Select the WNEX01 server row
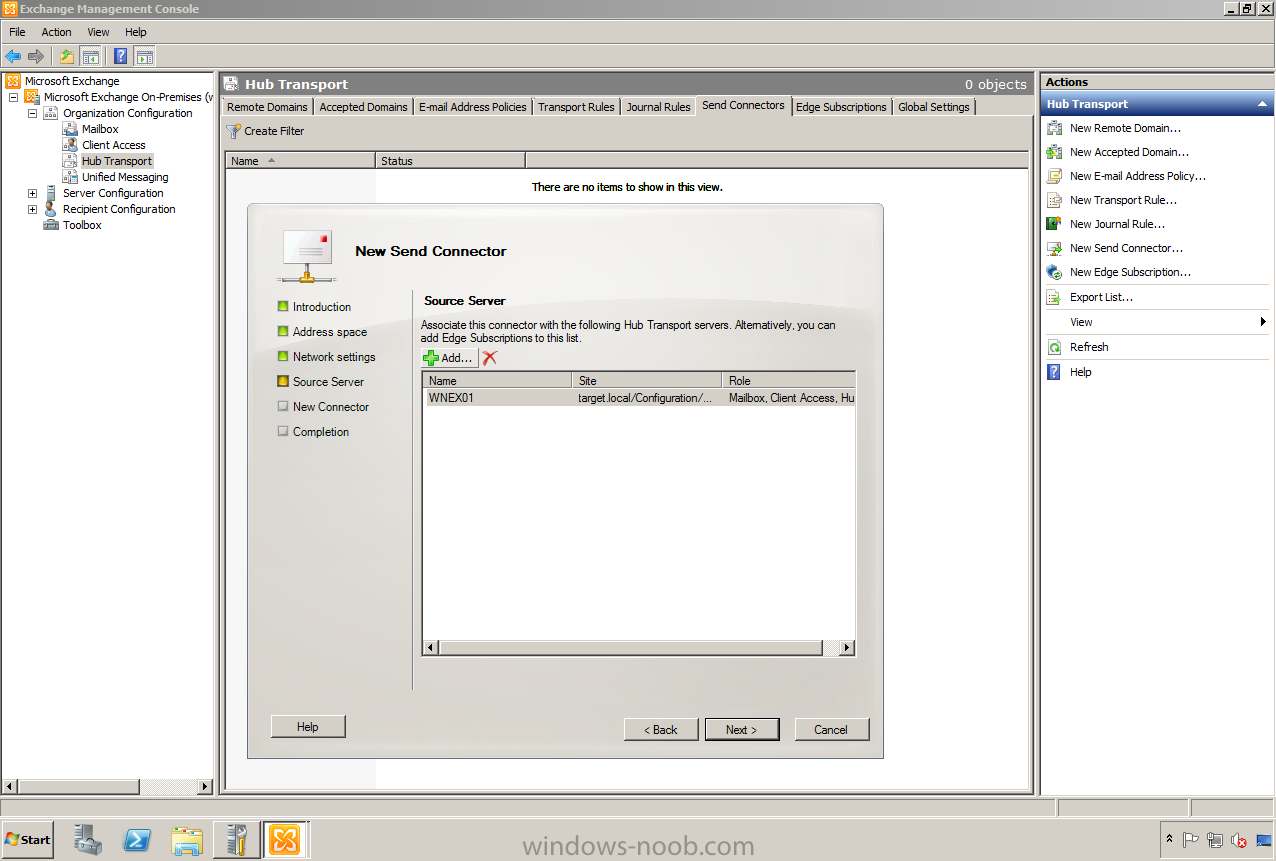Viewport: 1276px width, 861px height. 639,398
